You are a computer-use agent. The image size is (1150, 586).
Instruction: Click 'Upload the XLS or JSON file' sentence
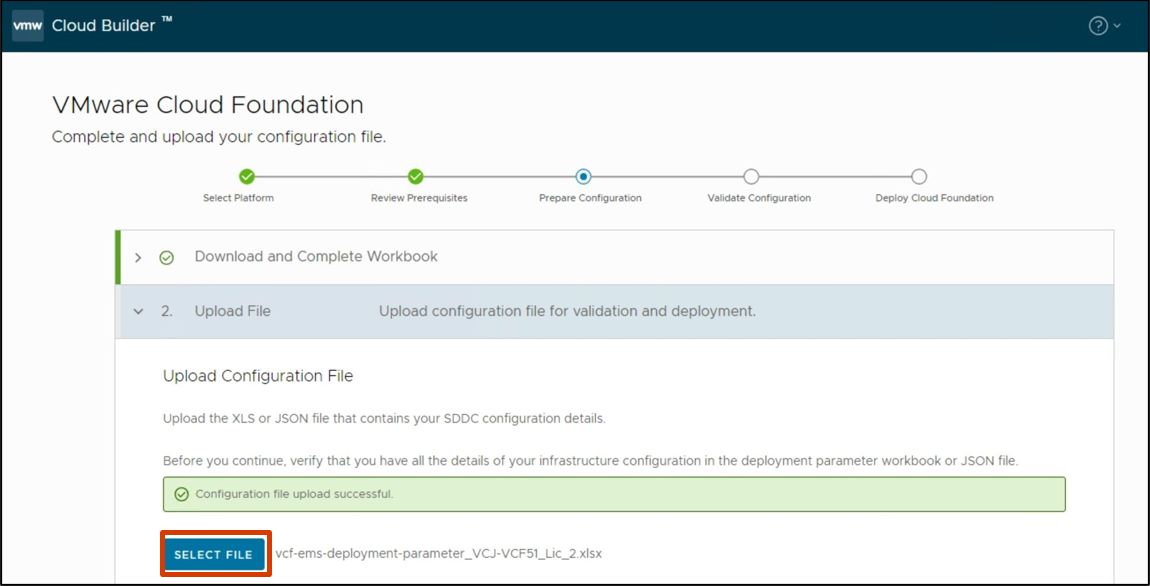(385, 420)
